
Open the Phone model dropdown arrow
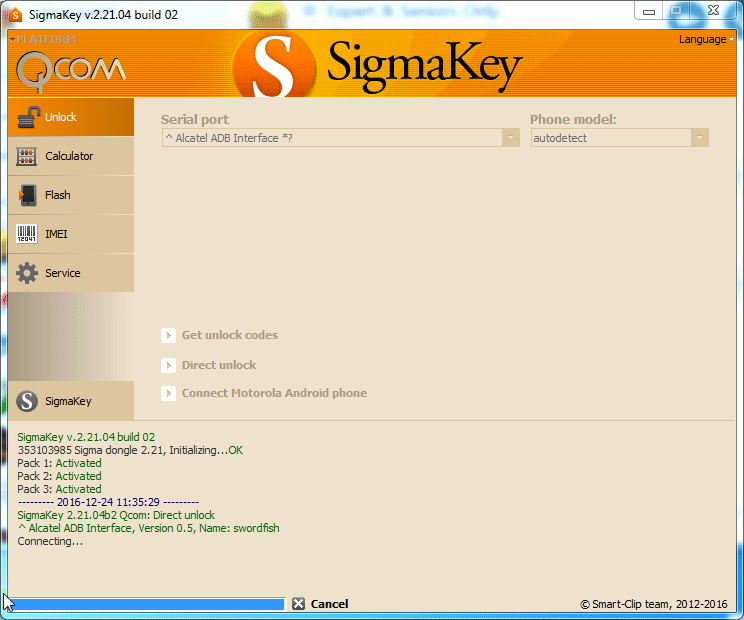point(699,138)
